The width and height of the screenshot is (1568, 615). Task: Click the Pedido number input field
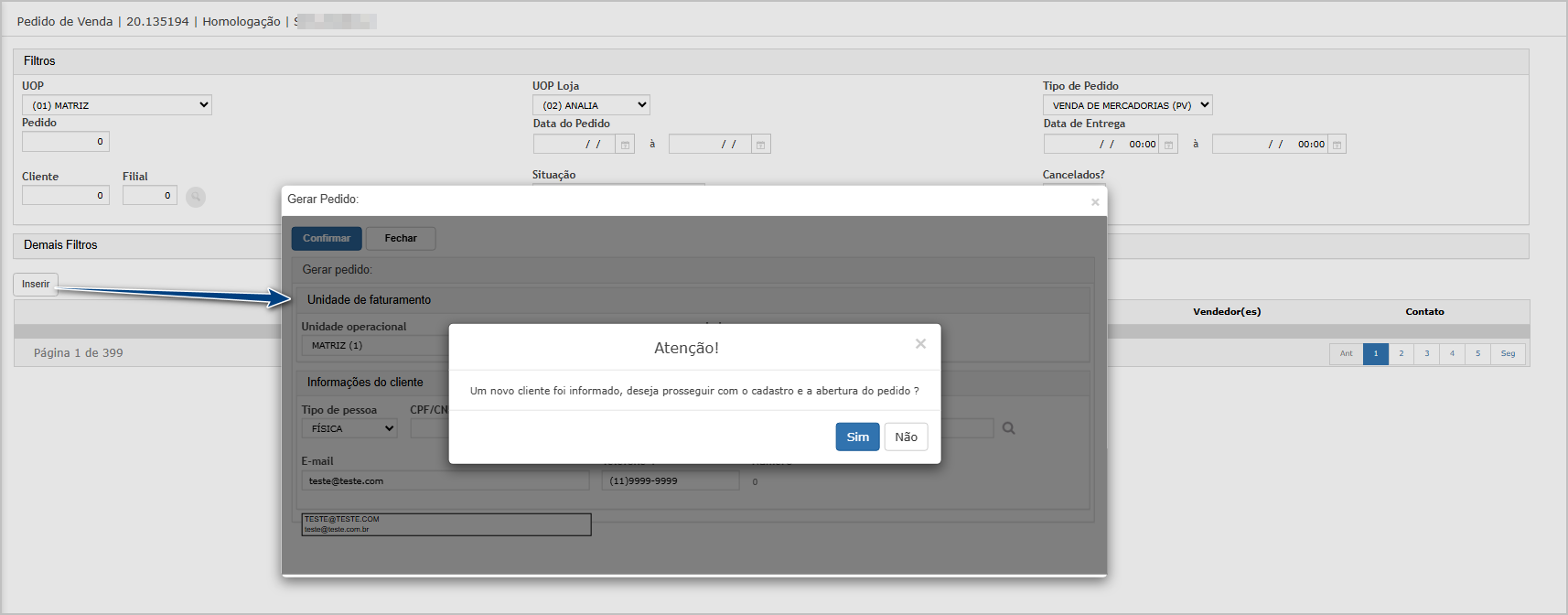[66, 142]
